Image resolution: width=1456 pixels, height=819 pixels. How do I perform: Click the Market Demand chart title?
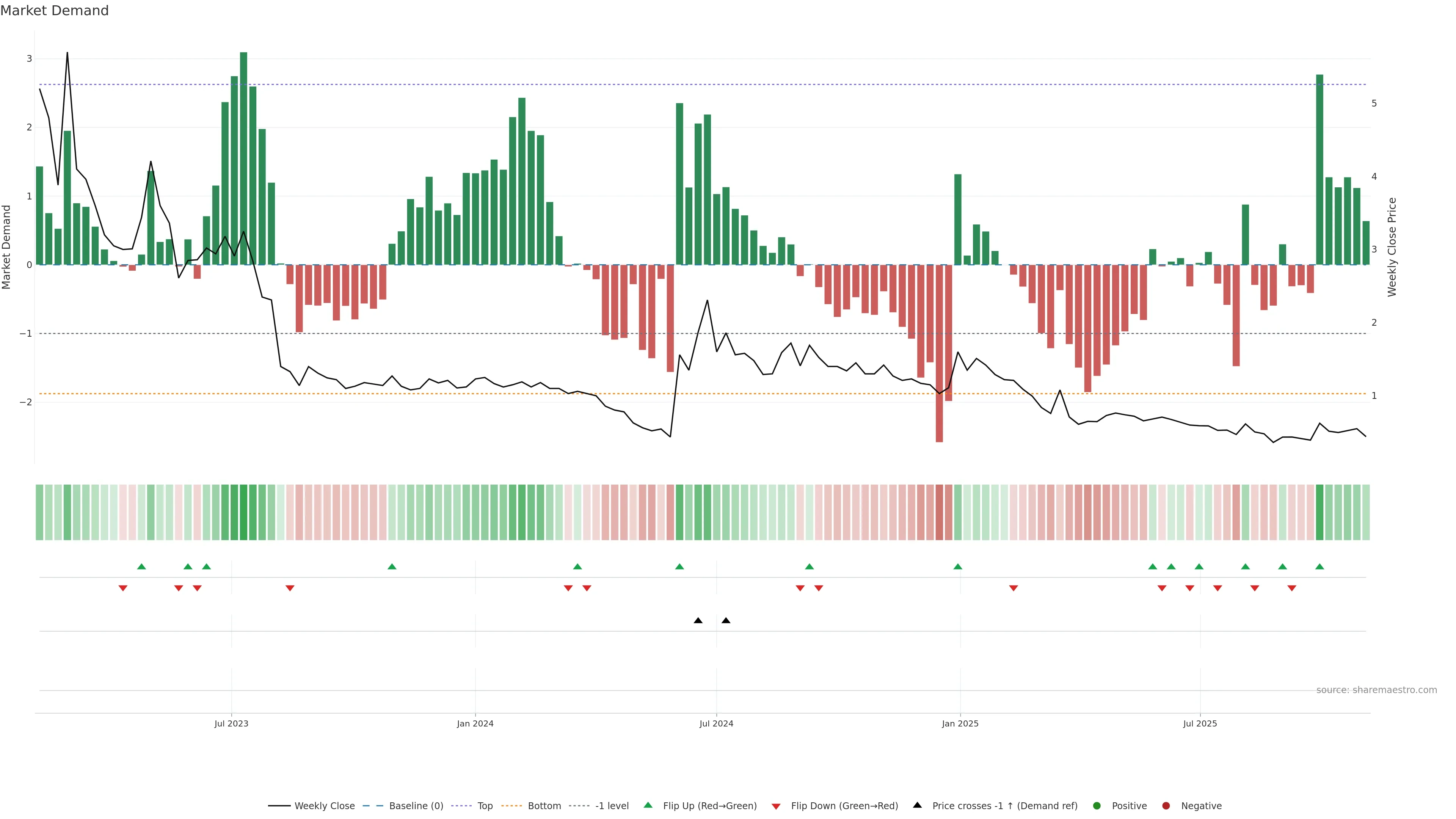pyautogui.click(x=54, y=11)
